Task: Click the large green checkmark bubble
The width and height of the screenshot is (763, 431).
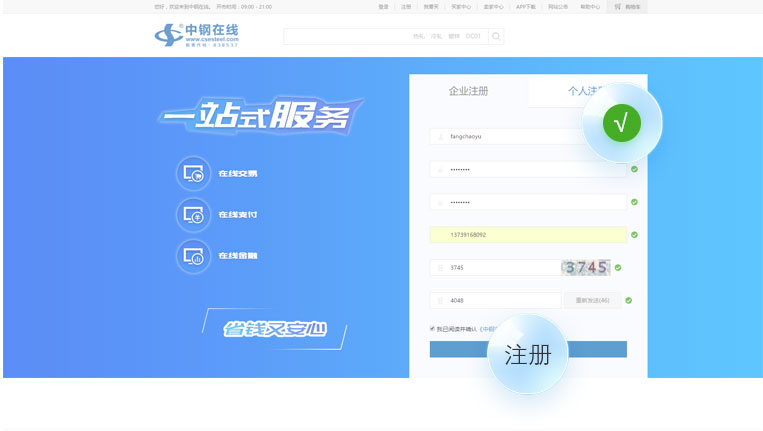Action: point(621,123)
